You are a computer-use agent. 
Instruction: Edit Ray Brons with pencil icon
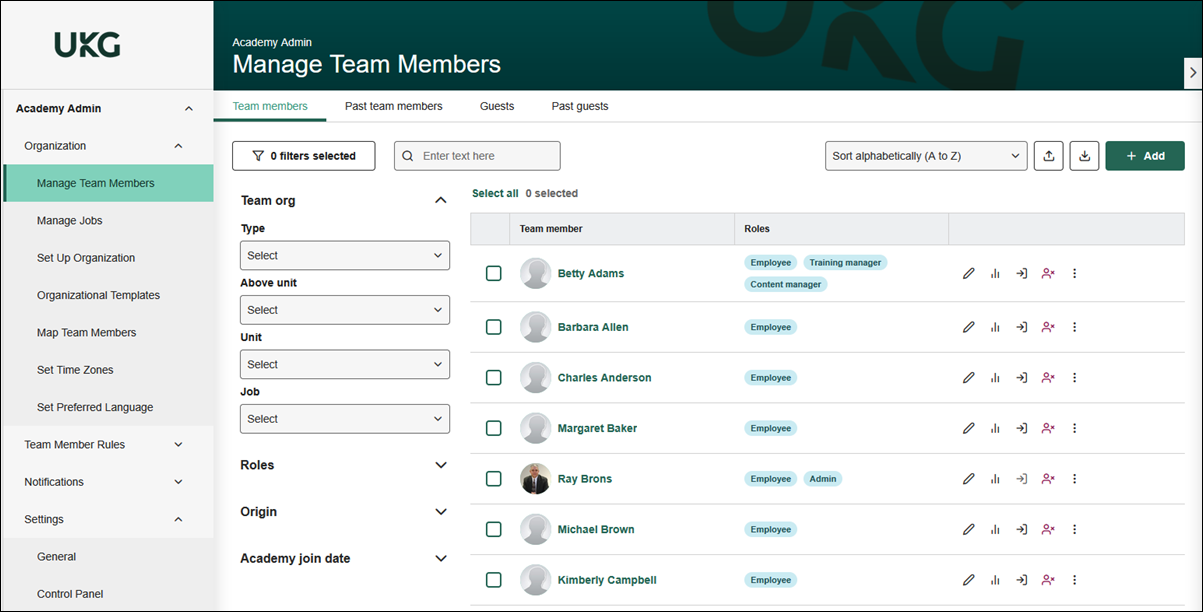(968, 479)
